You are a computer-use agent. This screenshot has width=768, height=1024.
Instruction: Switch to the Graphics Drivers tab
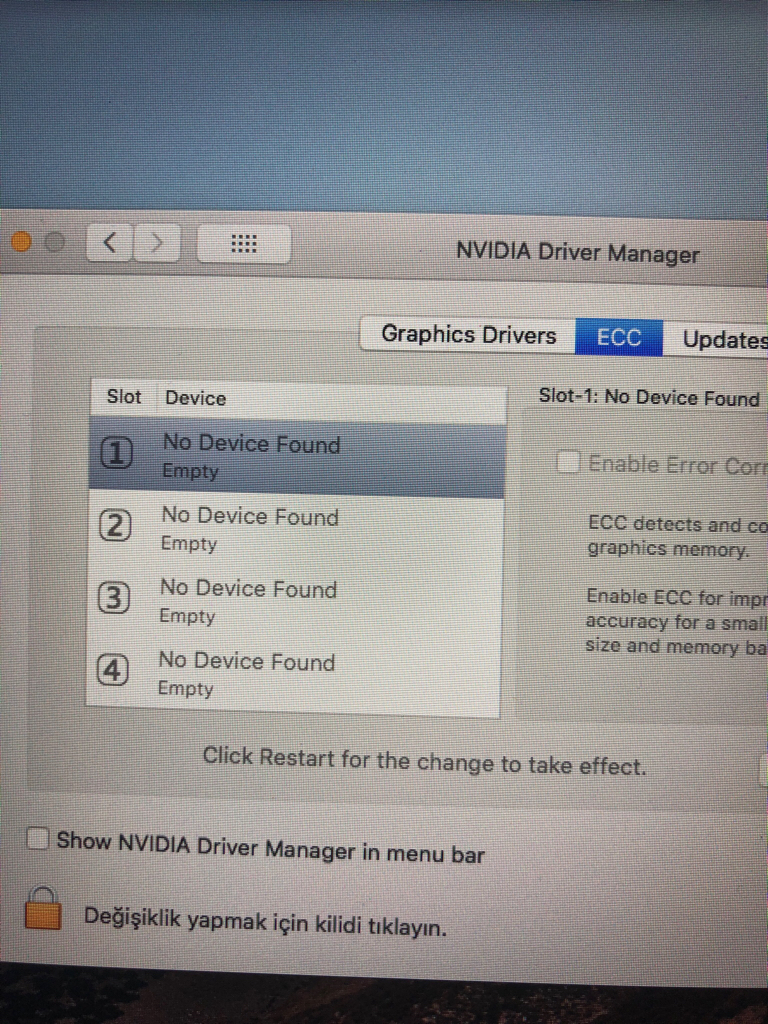click(x=468, y=335)
